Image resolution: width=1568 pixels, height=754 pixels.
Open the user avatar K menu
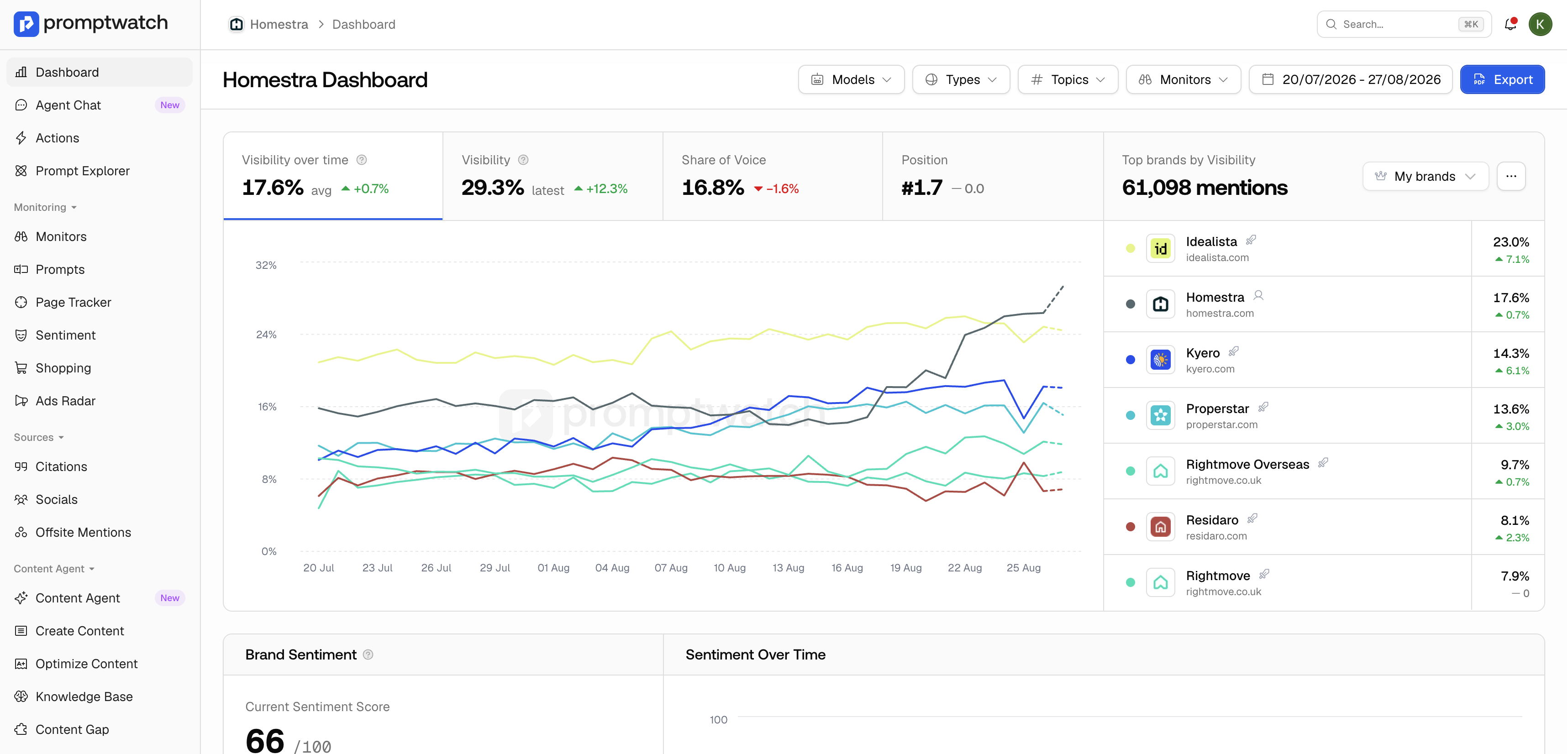tap(1540, 24)
